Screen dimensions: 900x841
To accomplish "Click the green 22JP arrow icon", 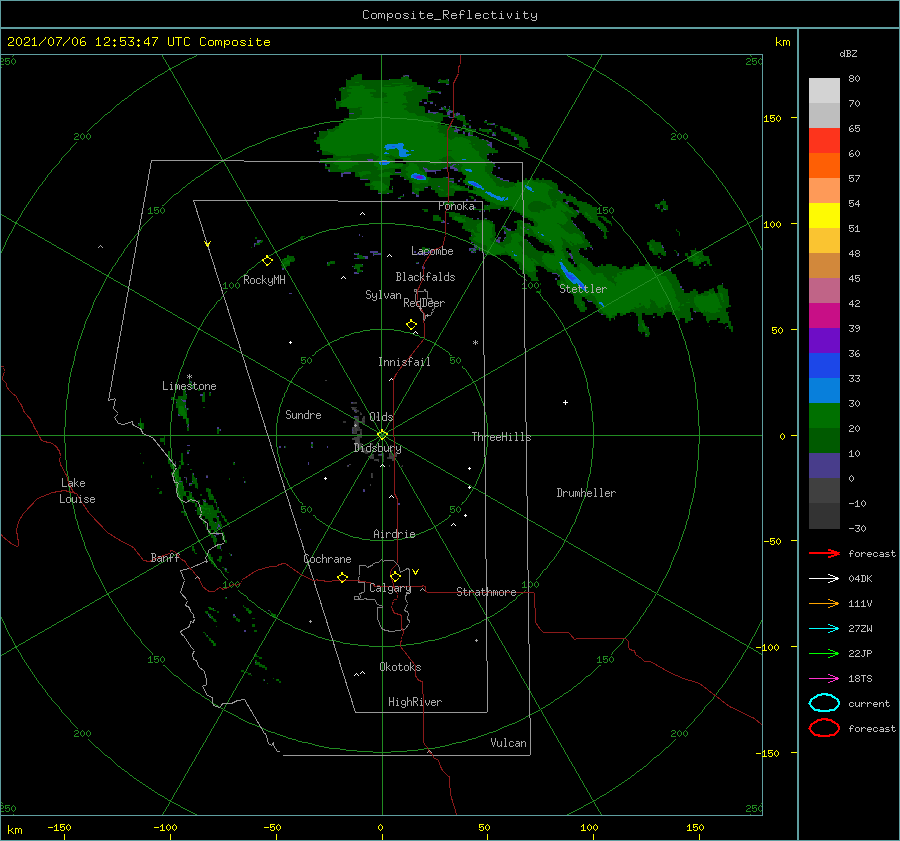I will pyautogui.click(x=824, y=653).
